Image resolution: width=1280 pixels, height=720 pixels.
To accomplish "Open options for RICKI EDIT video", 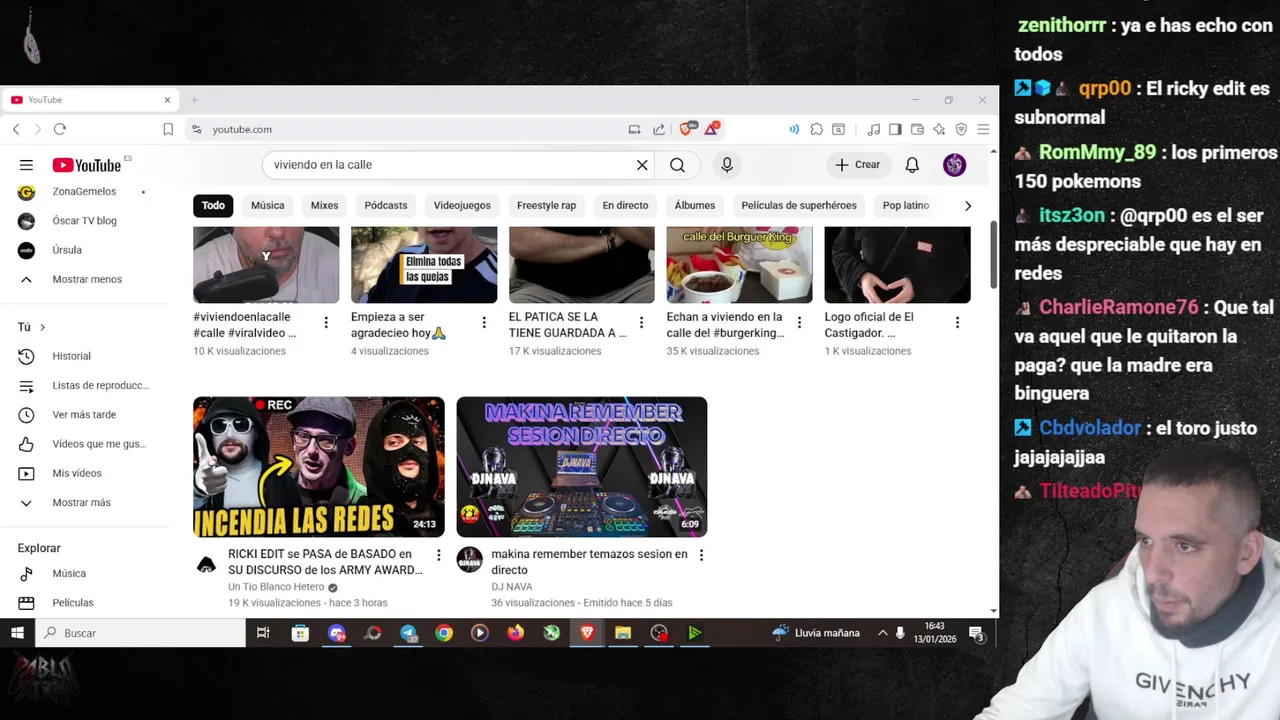I will (x=438, y=555).
